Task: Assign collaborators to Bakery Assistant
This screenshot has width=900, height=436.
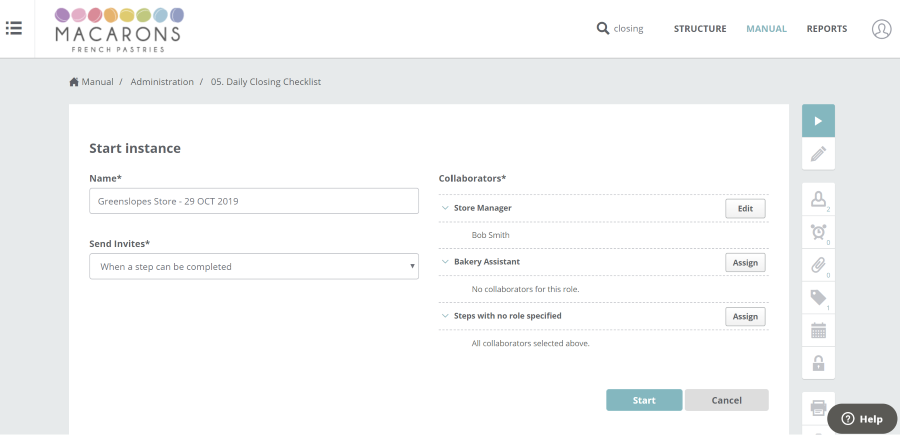Action: (x=745, y=263)
